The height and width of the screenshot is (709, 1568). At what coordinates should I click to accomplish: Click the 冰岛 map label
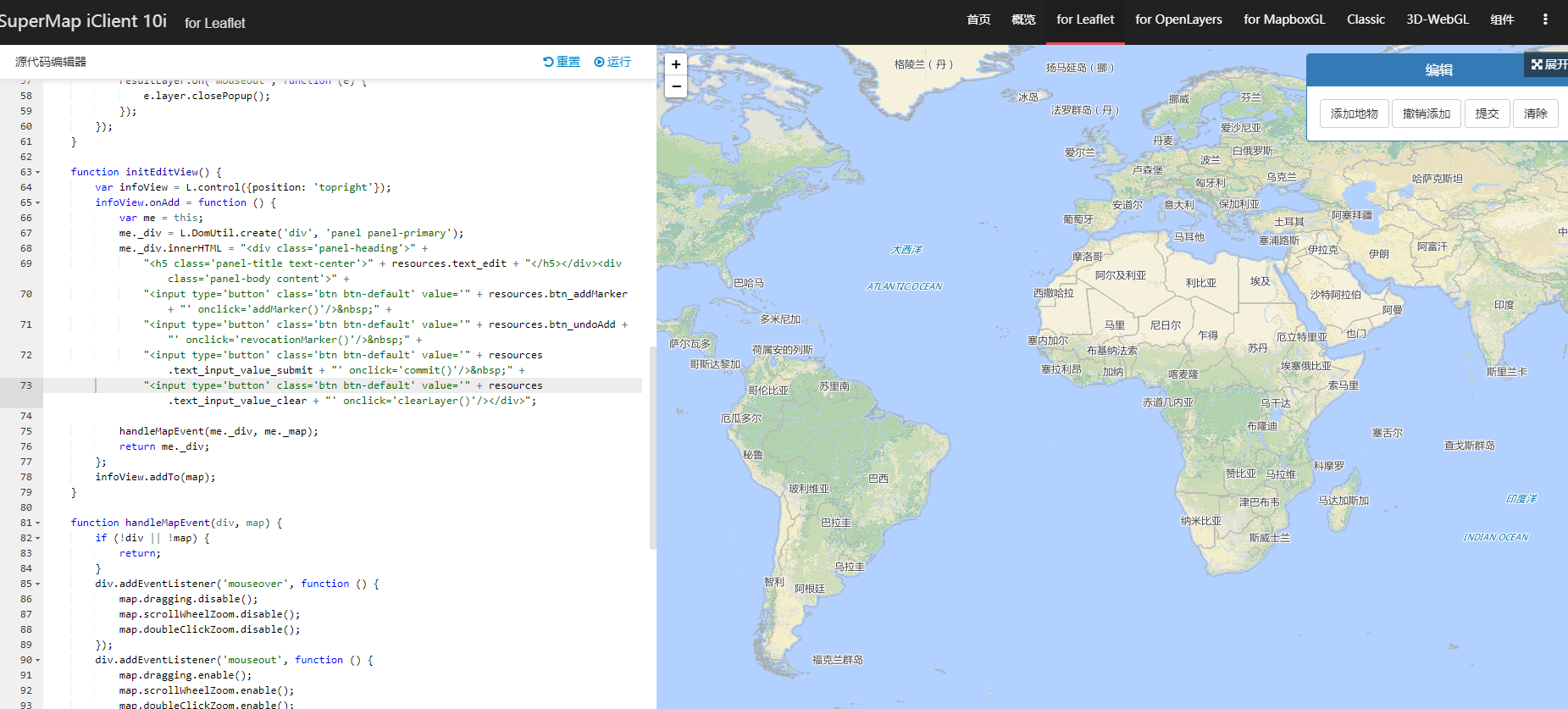click(1028, 97)
